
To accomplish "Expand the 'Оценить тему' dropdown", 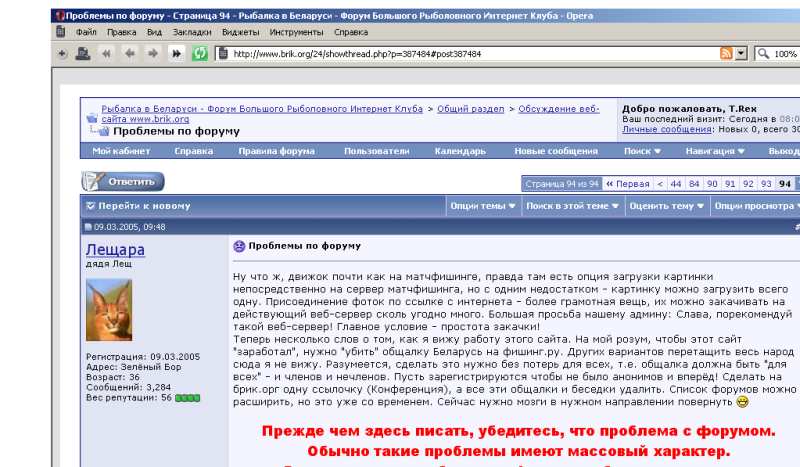I will tap(666, 206).
